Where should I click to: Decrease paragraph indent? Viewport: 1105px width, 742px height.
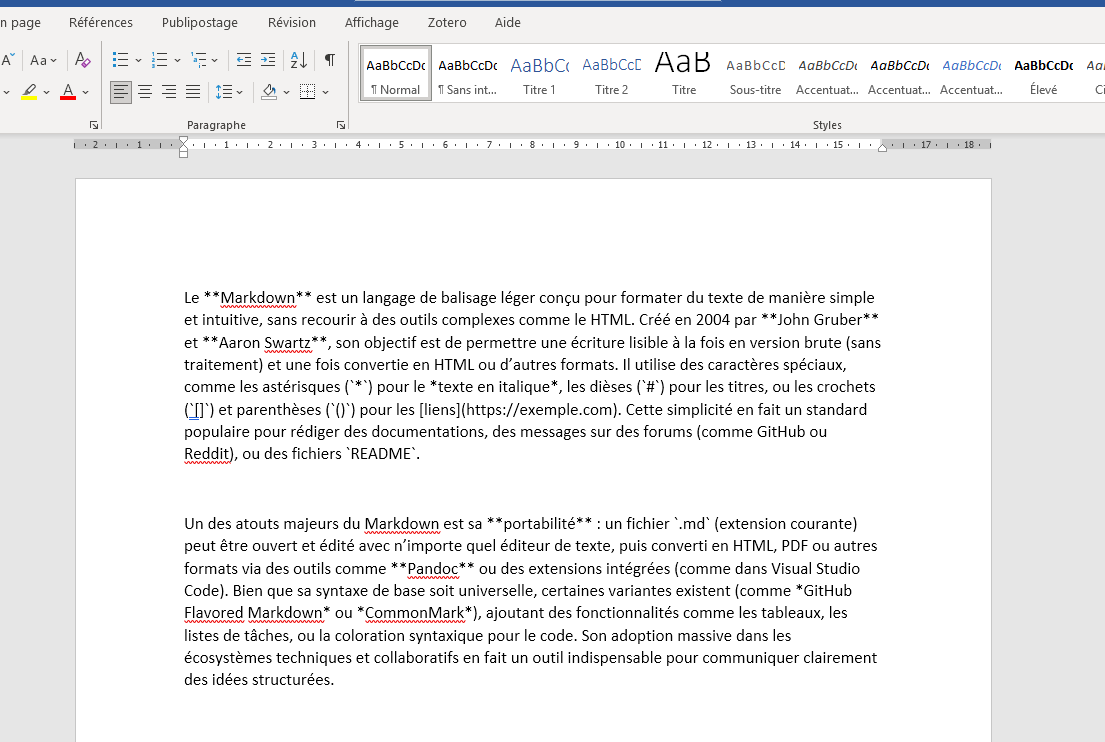click(x=244, y=60)
